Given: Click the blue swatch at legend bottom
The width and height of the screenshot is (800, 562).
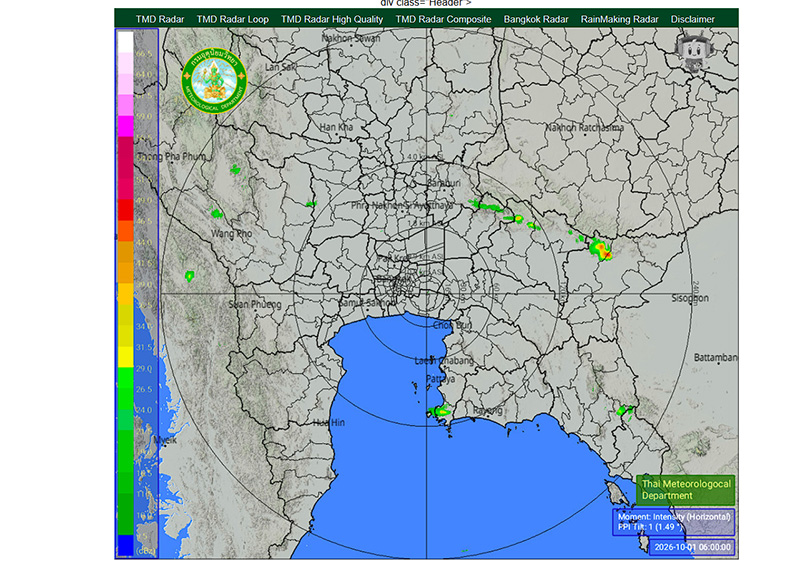Looking at the screenshot, I should click(126, 545).
